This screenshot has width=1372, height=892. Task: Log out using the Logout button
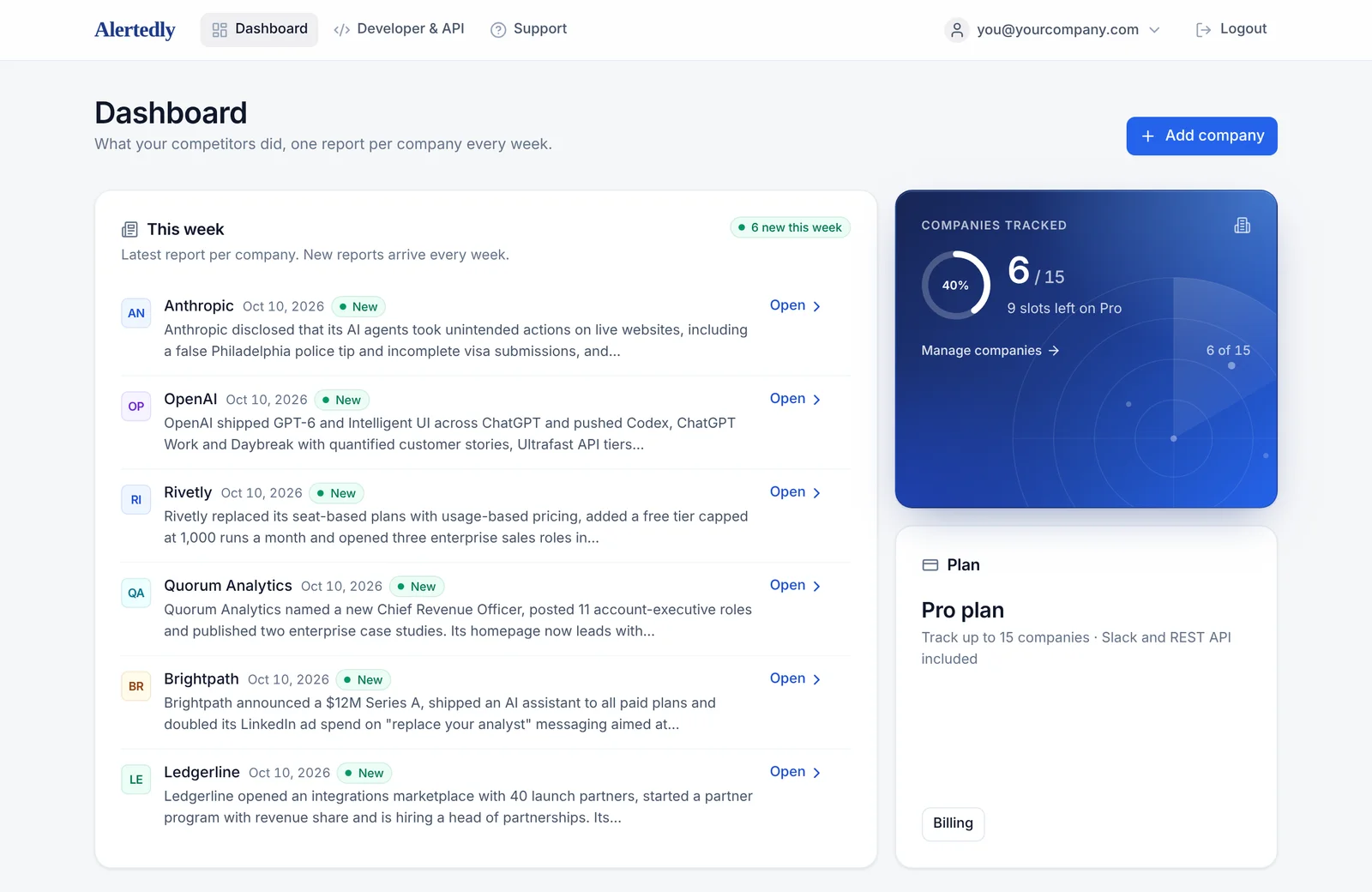click(1231, 29)
